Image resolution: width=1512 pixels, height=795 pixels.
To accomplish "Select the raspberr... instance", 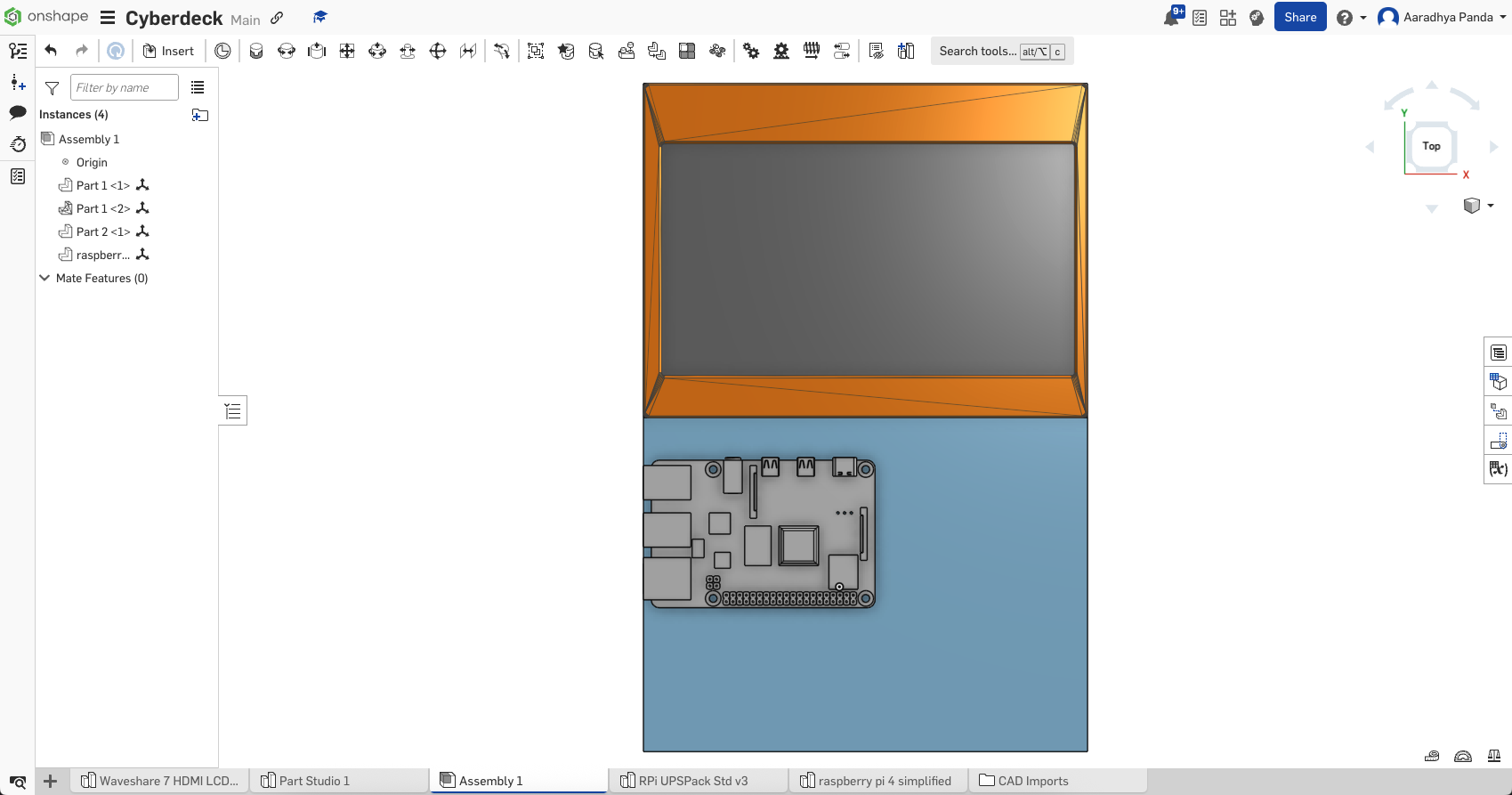I will point(103,255).
